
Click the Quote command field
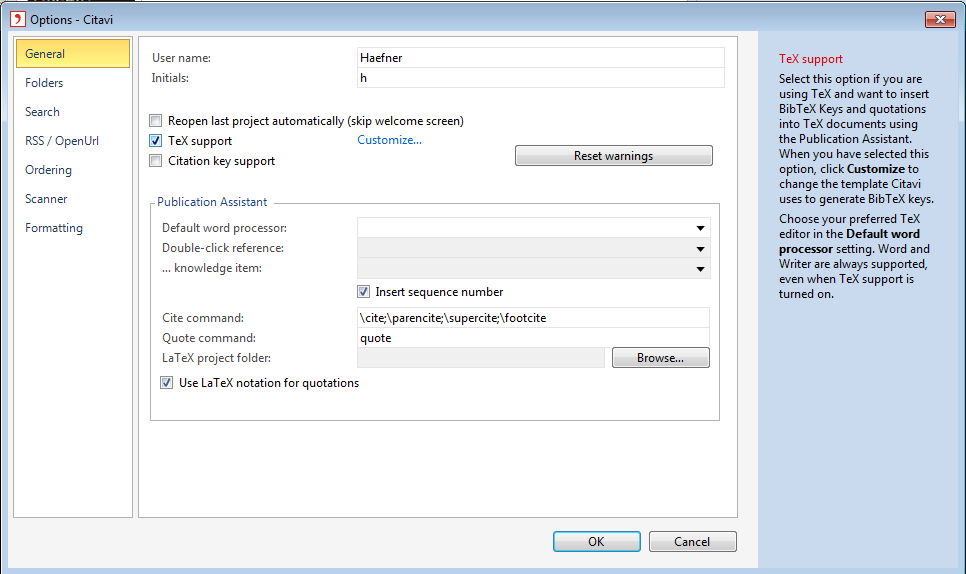(x=533, y=338)
